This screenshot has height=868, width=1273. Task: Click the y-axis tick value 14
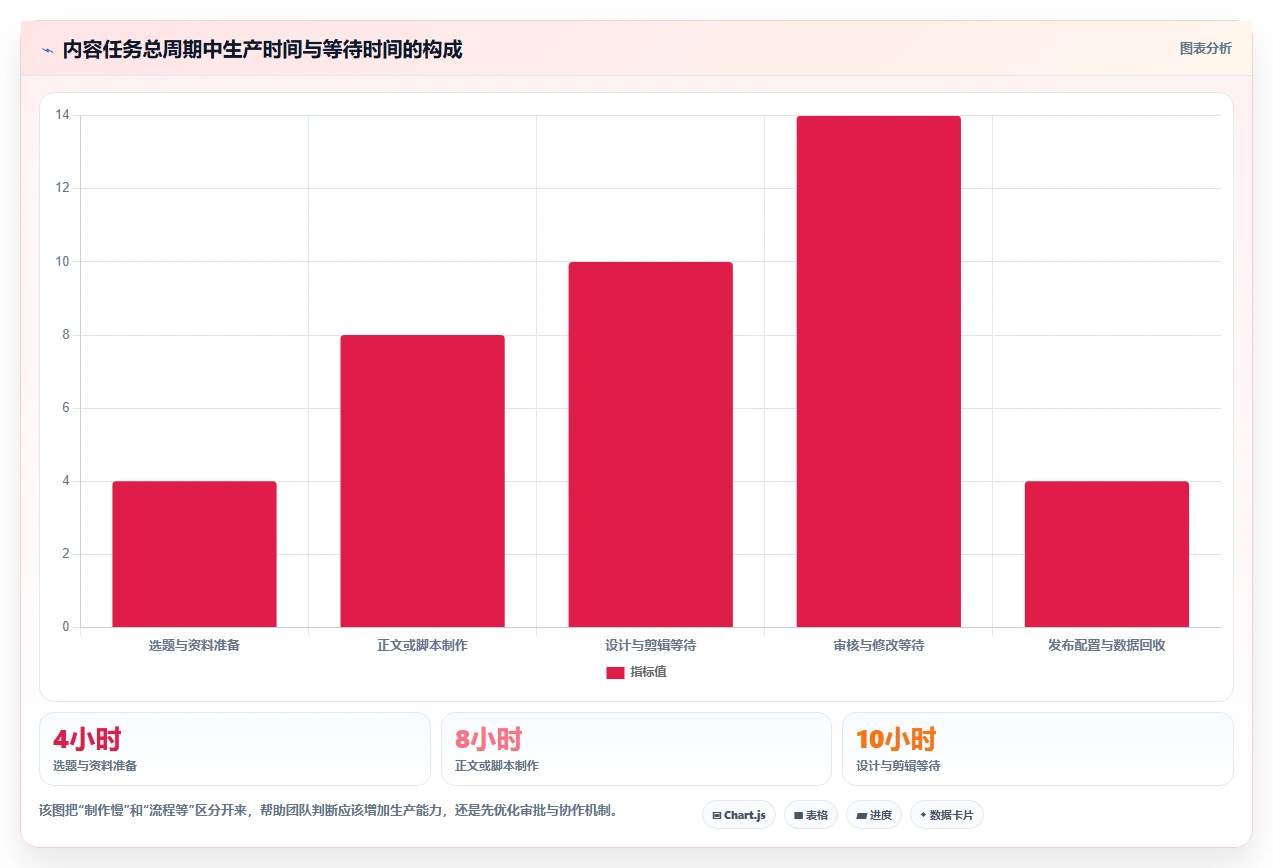click(62, 115)
